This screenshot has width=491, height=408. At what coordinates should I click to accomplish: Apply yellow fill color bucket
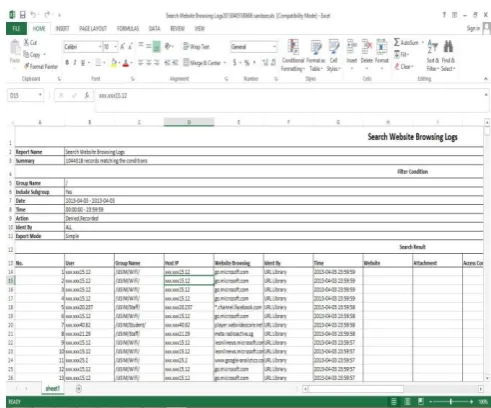[114, 62]
